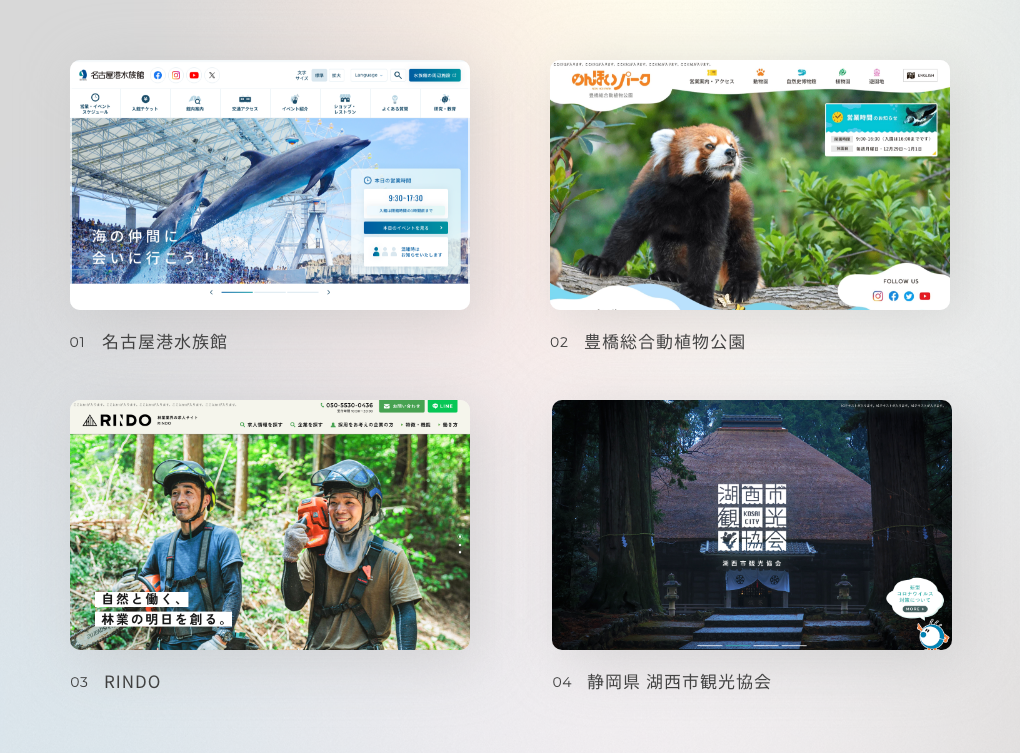Open the 入館チケット menu item
The image size is (1020, 753).
[145, 103]
